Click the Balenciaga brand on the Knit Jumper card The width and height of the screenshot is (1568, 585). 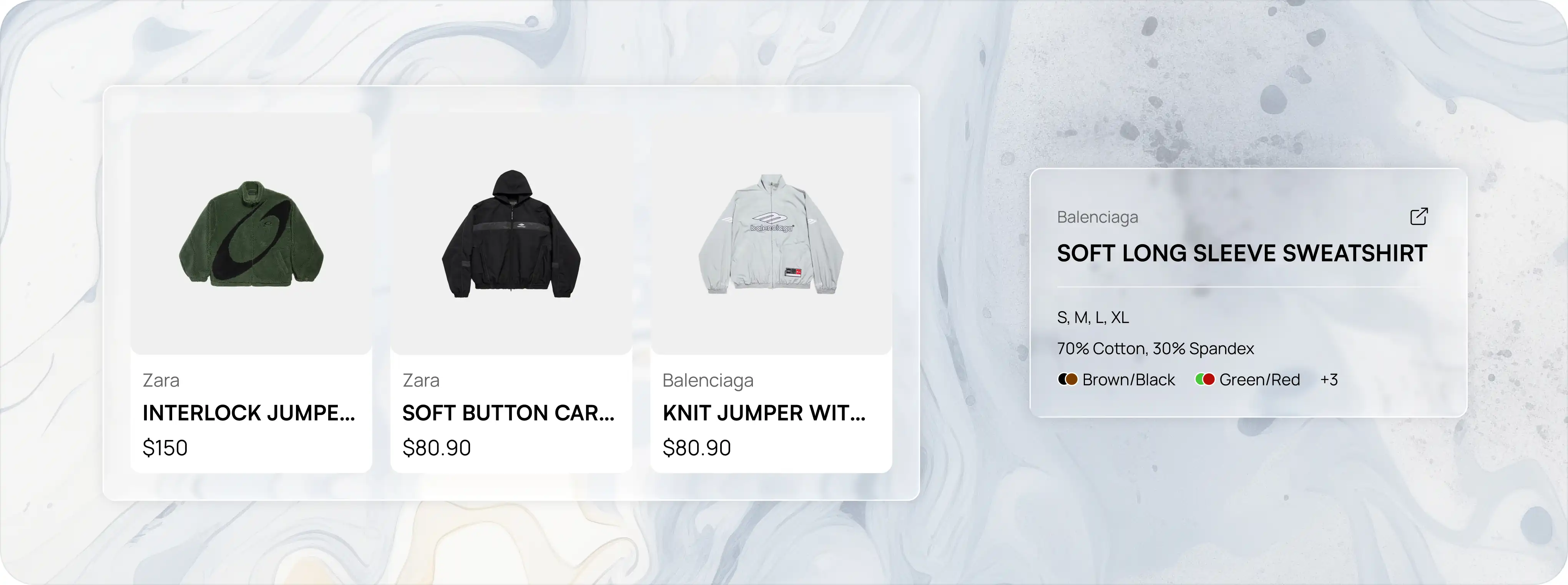708,381
